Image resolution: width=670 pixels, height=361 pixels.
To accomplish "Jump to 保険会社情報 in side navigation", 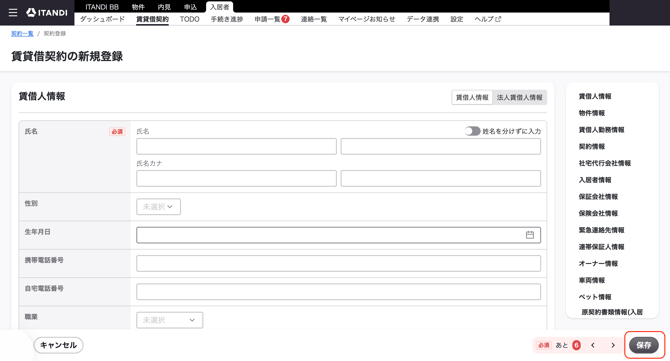I will pyautogui.click(x=598, y=213).
